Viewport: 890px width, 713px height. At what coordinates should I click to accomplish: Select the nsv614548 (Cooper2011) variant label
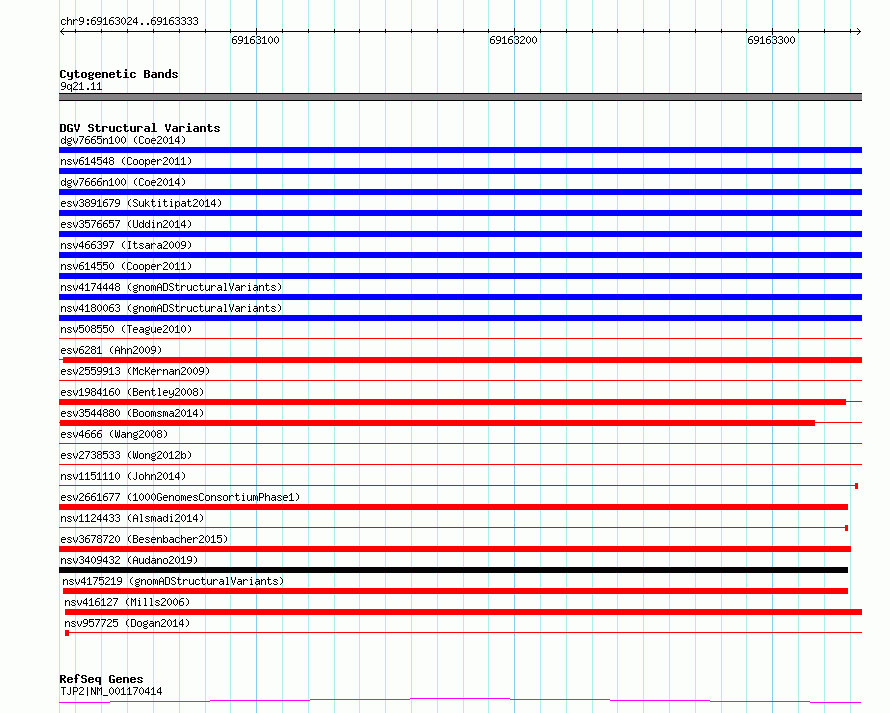(x=126, y=161)
